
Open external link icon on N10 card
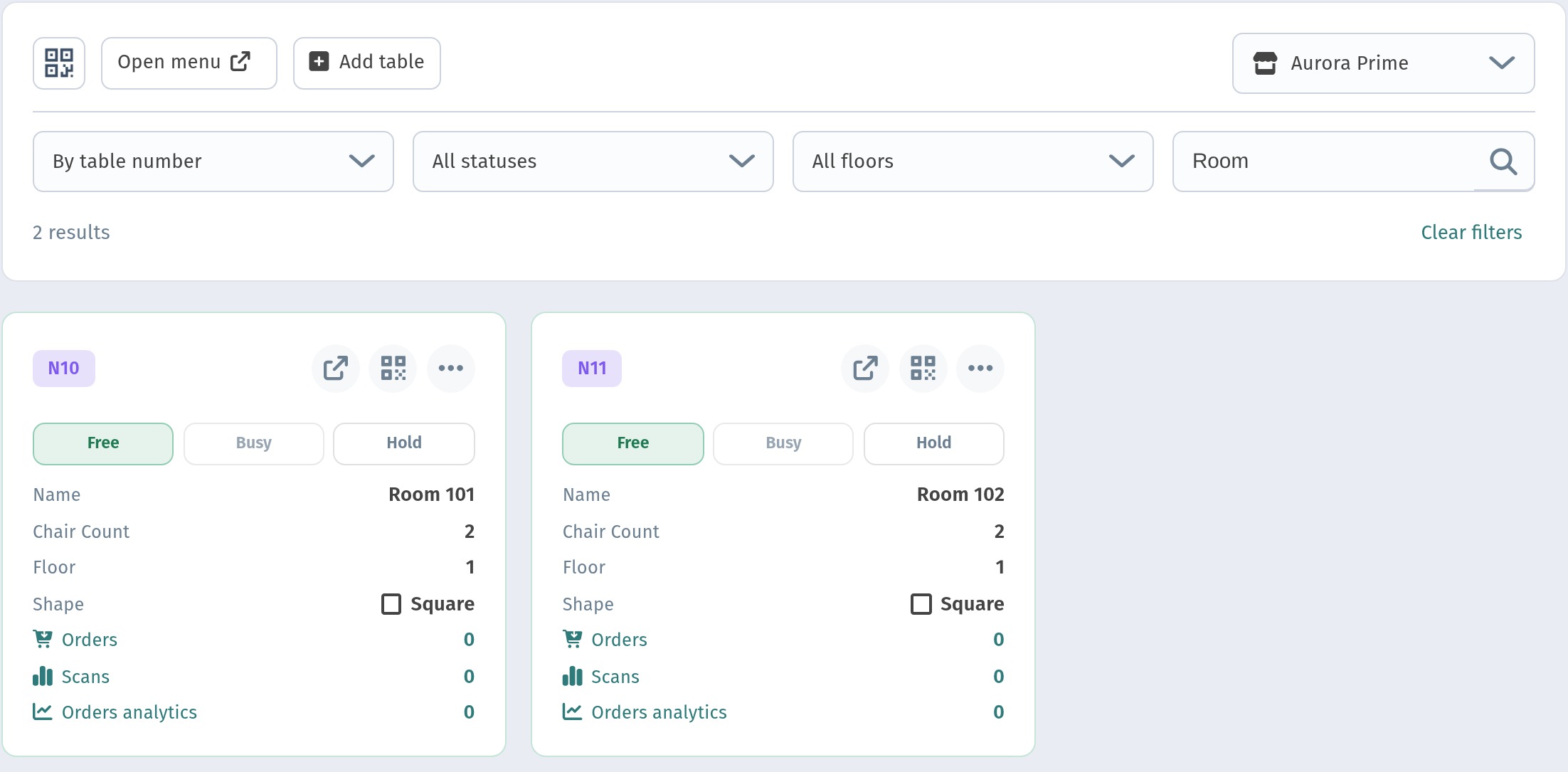pos(335,369)
